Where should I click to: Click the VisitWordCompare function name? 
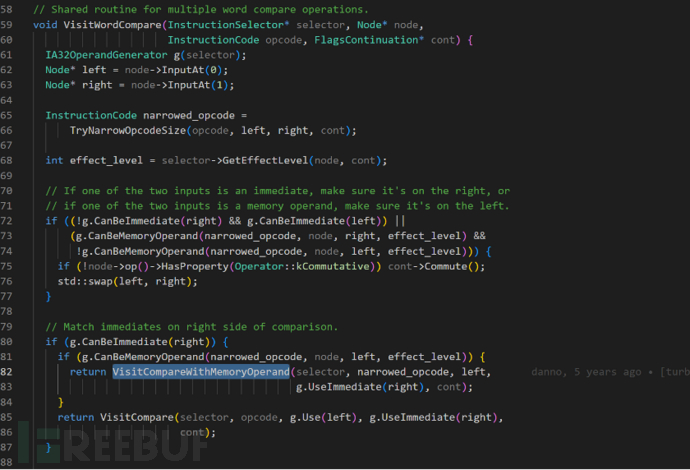pyautogui.click(x=112, y=25)
